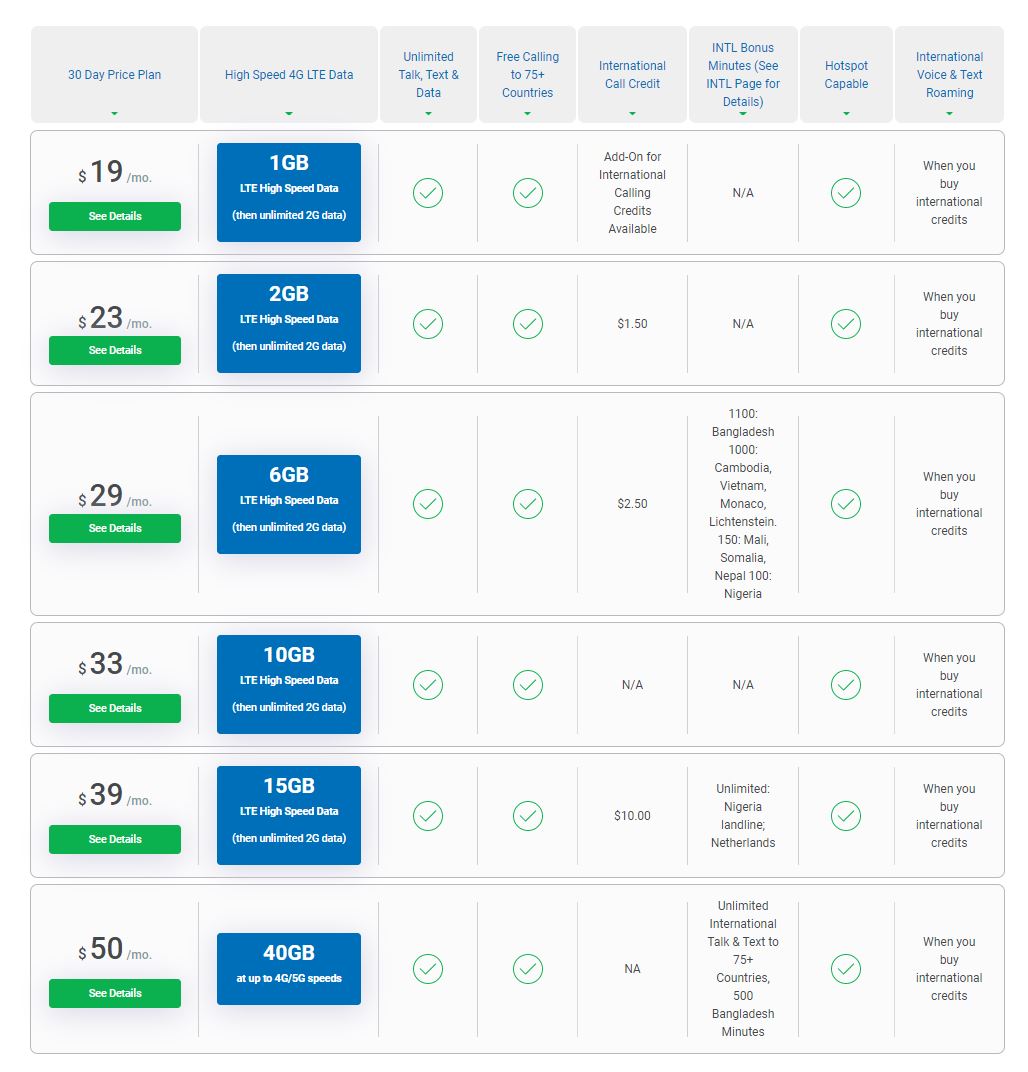Select the 10GB LTE High Speed Data tile
Image resolution: width=1028 pixels, height=1072 pixels.
(x=288, y=684)
